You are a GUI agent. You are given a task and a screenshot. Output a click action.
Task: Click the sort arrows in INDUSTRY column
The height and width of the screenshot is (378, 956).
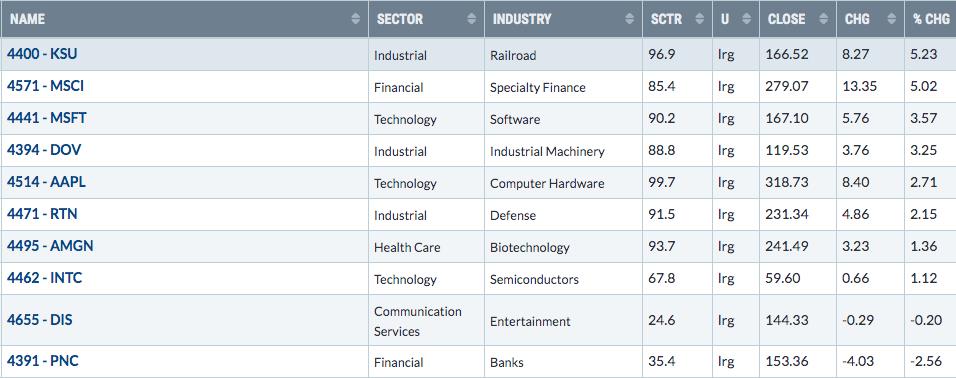pos(630,20)
